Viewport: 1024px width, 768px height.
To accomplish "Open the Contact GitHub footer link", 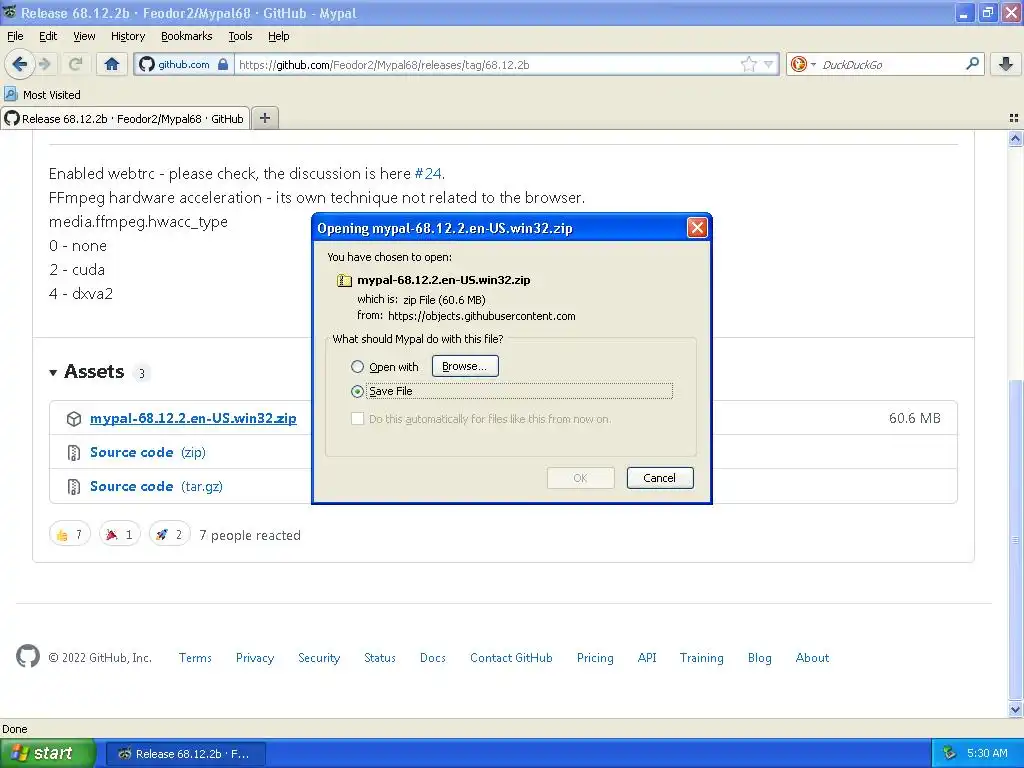I will (511, 658).
